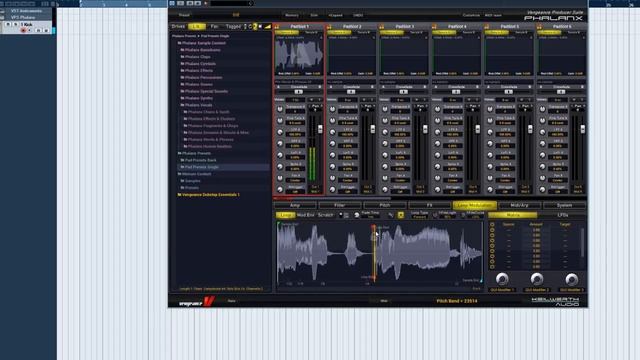This screenshot has width=640, height=360.
Task: Select the Mod Env sub-tab
Action: pos(305,215)
